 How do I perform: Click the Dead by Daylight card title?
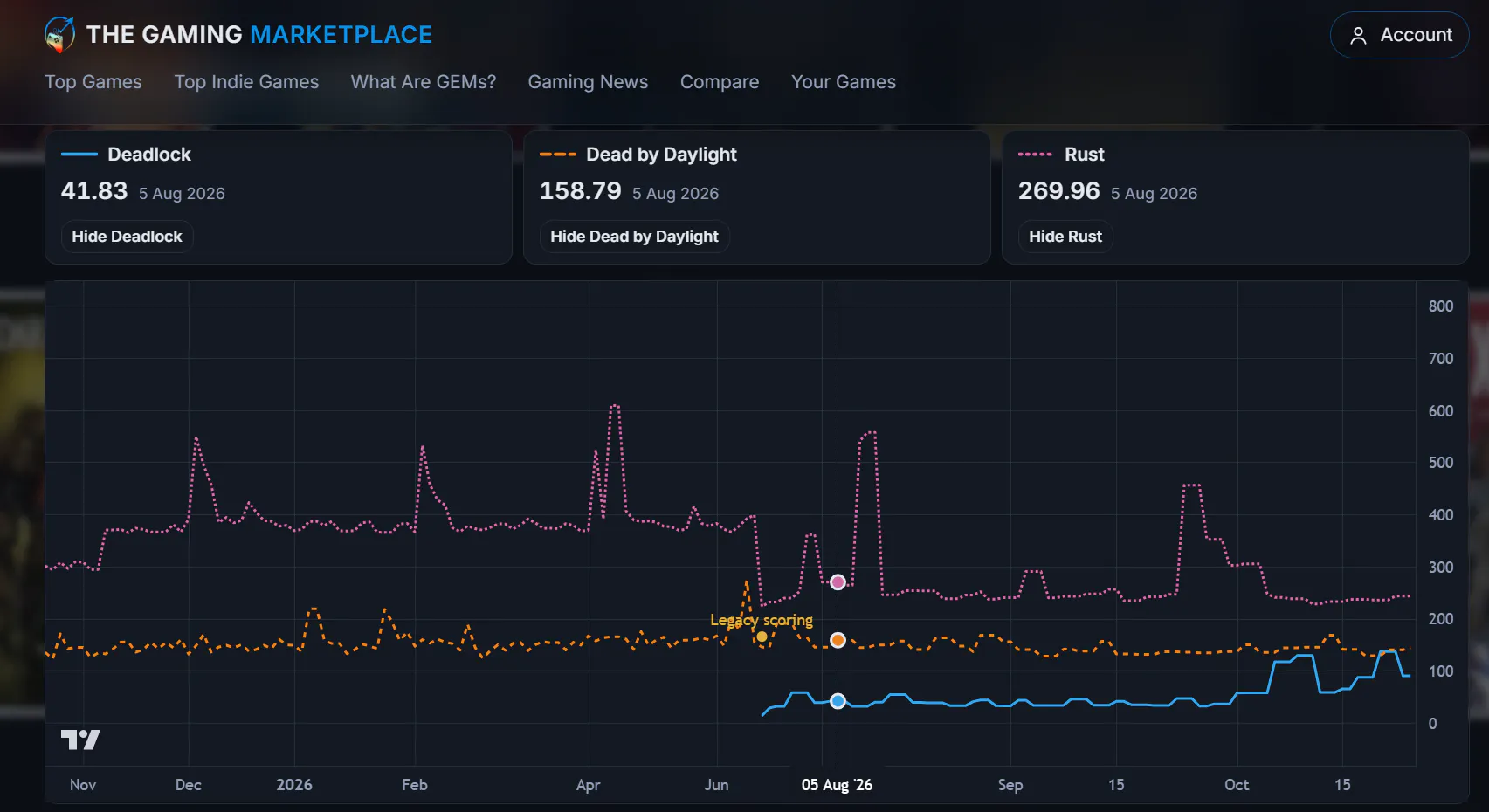661,155
